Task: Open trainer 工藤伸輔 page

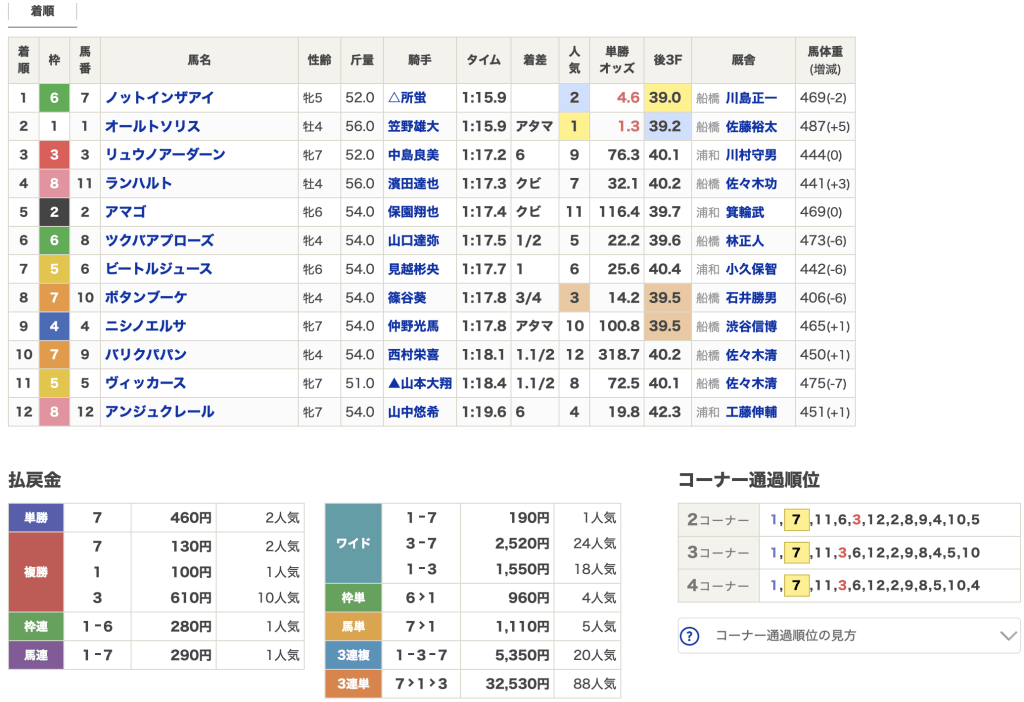Action: (751, 412)
